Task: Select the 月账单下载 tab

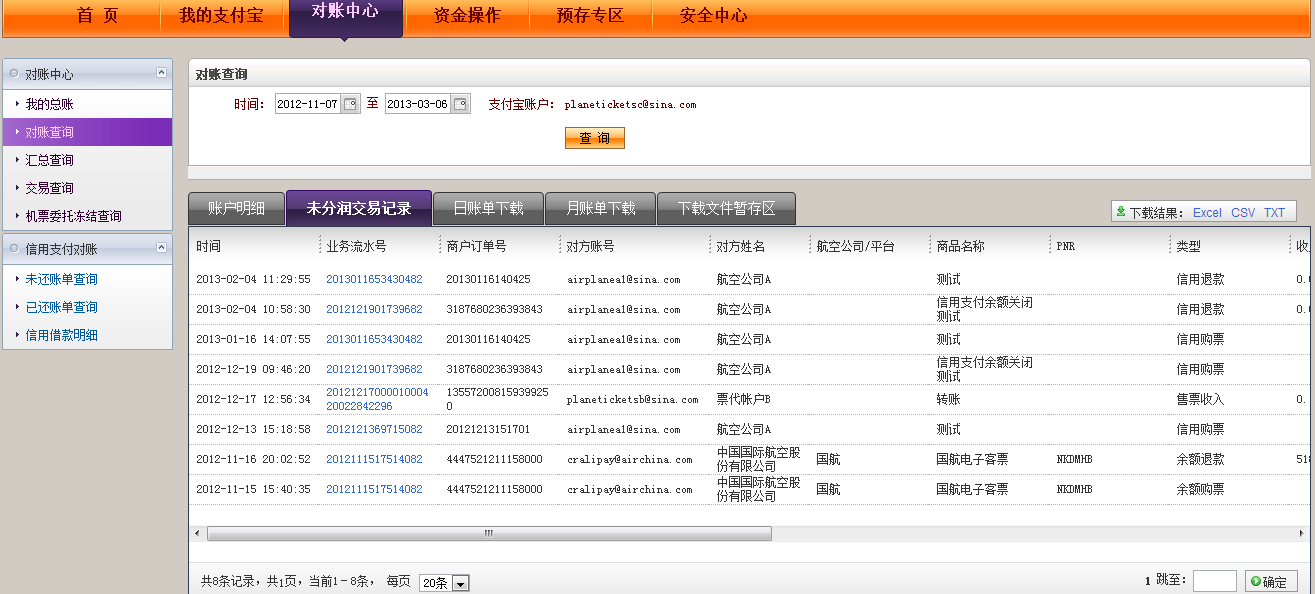Action: [x=600, y=208]
